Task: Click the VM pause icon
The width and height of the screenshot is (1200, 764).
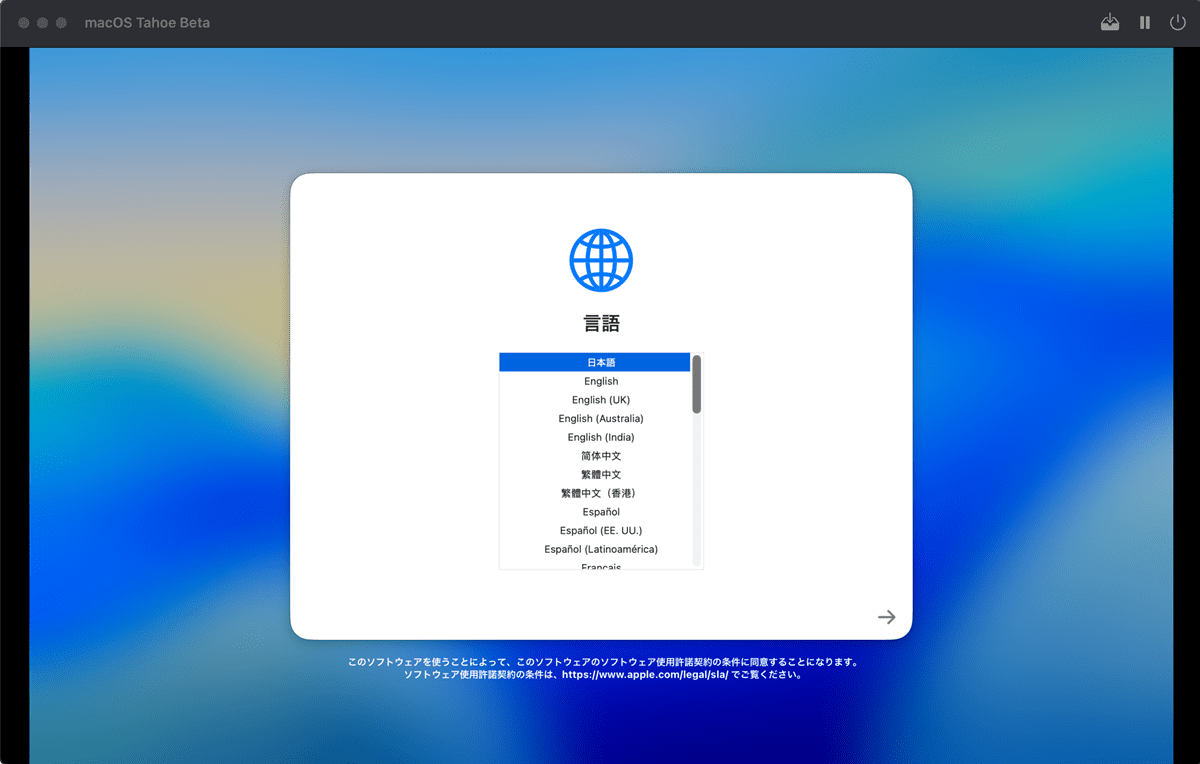Action: tap(1145, 22)
